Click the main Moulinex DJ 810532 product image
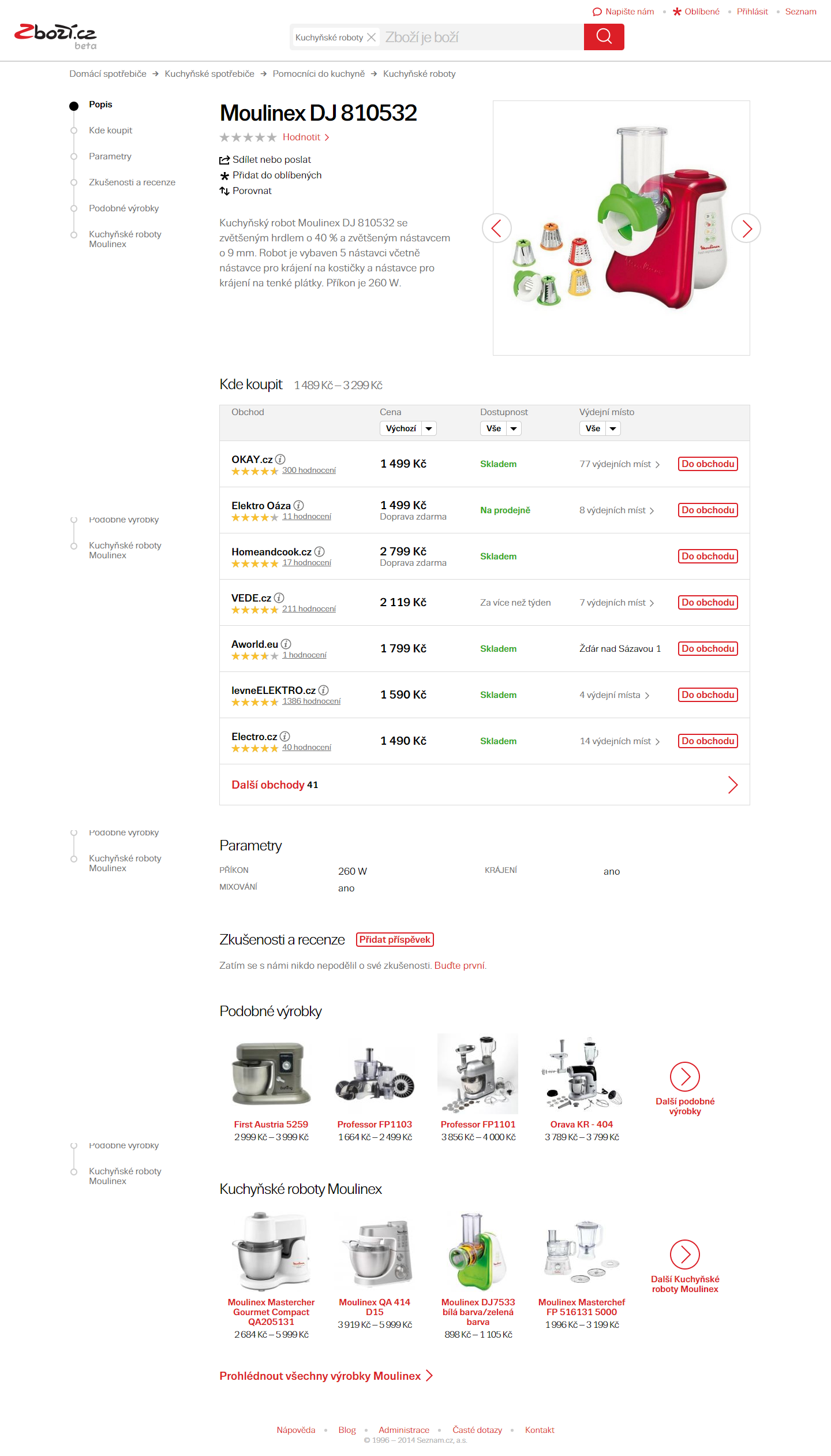The width and height of the screenshot is (831, 1456). click(621, 228)
